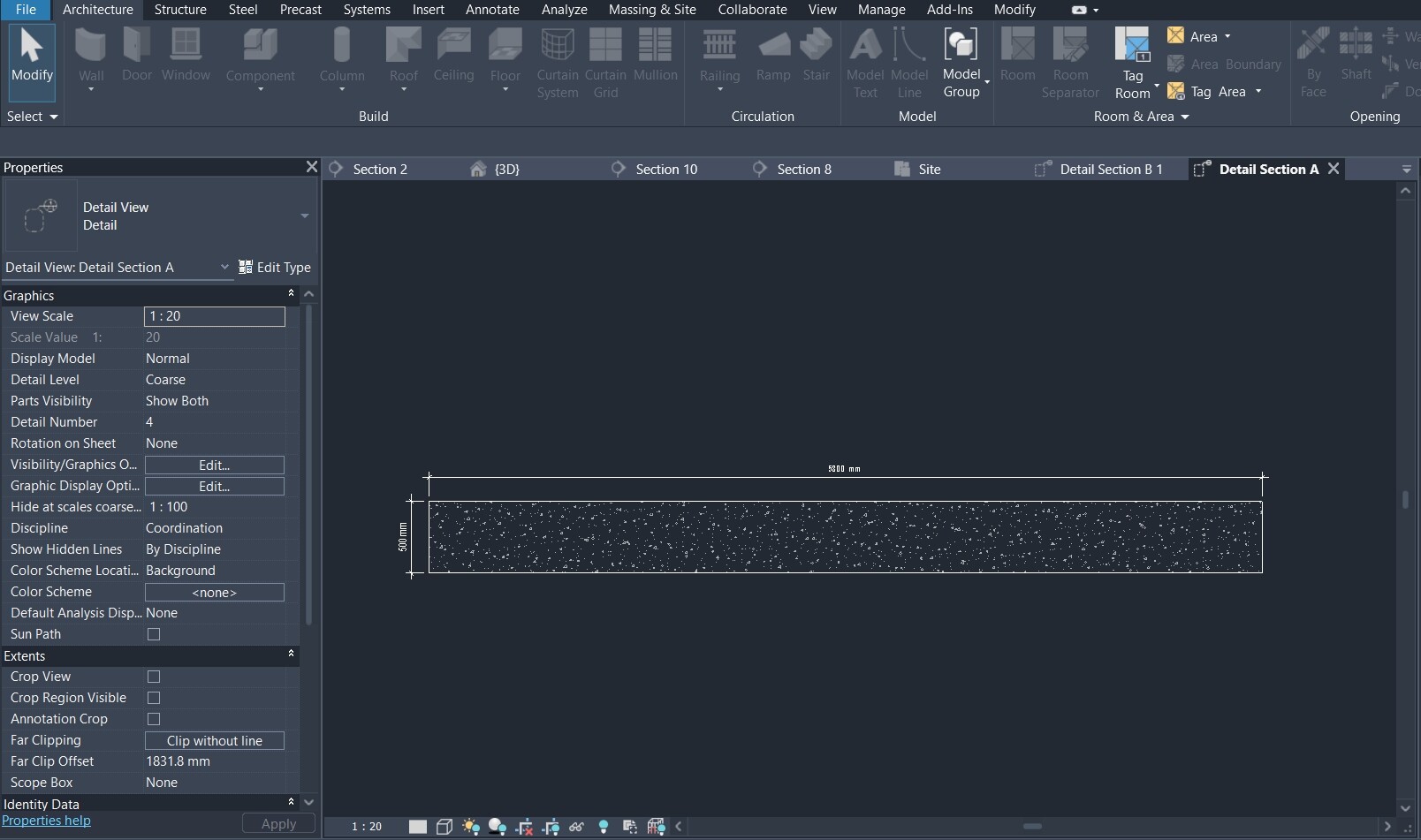The height and width of the screenshot is (840, 1421).
Task: Toggle Sun Path in the view control bar
Action: click(x=471, y=827)
